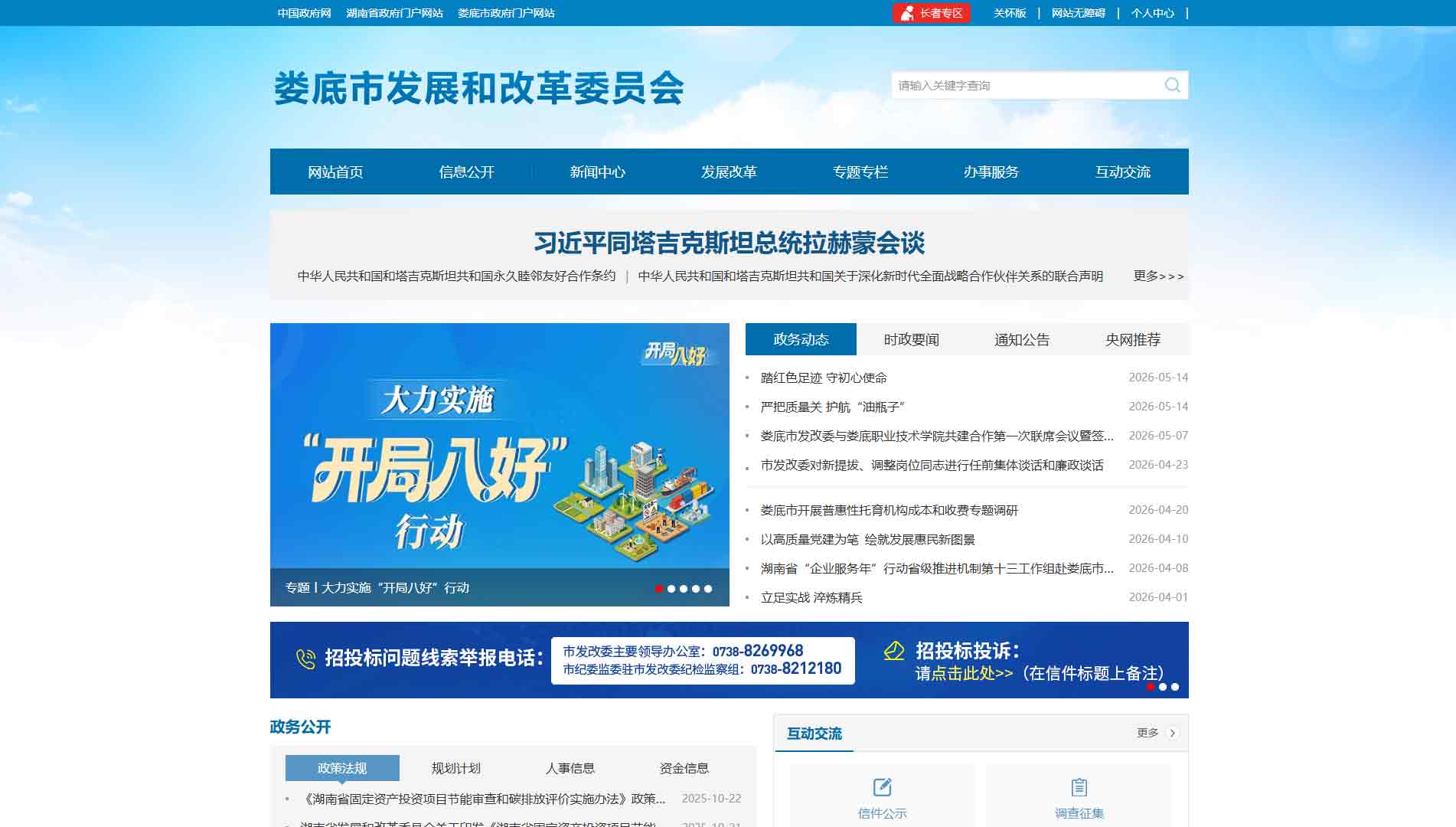Click 更多>>> beside headline news

coord(1158,276)
